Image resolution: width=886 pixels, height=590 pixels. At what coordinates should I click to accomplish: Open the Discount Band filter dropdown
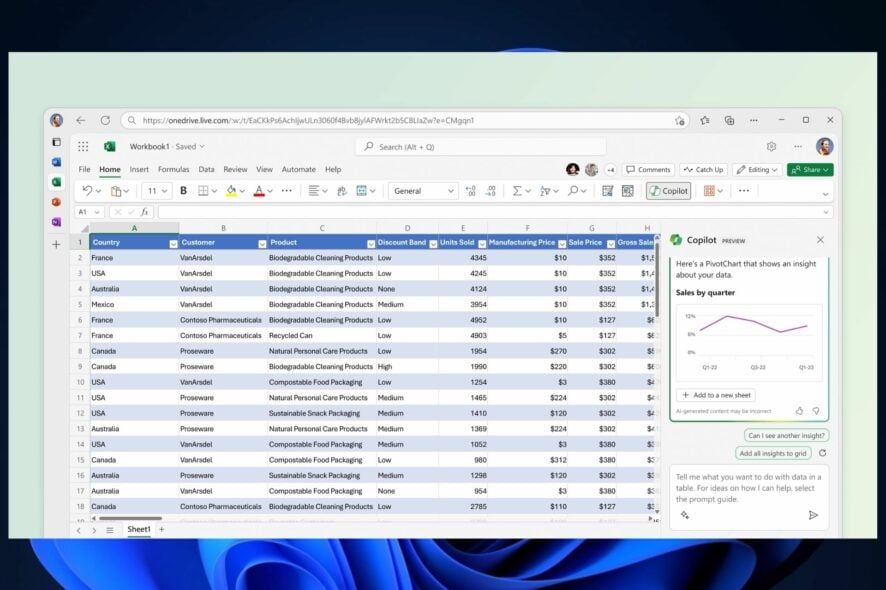pyautogui.click(x=433, y=244)
